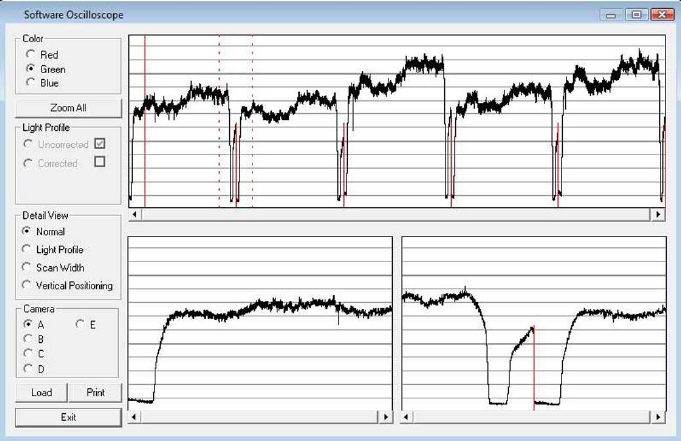Click left arrow of bottom-right graph scrollbar
681x441 pixels.
coord(407,417)
